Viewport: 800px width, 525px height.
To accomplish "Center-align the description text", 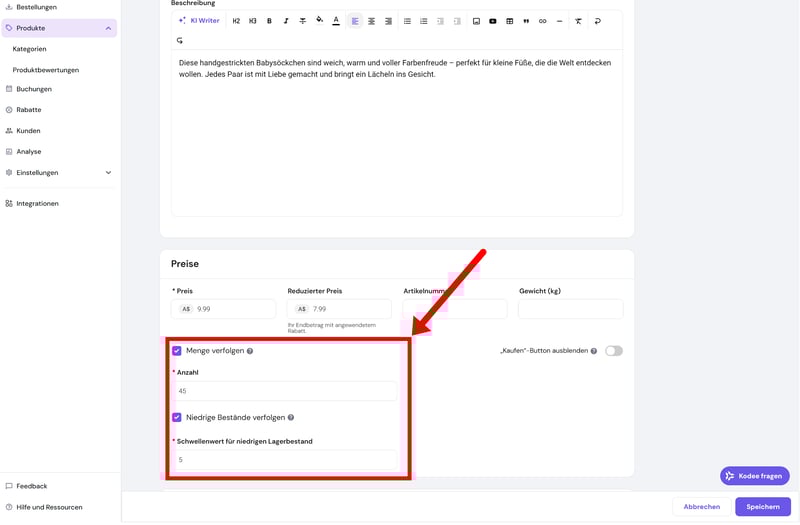I will (x=372, y=21).
